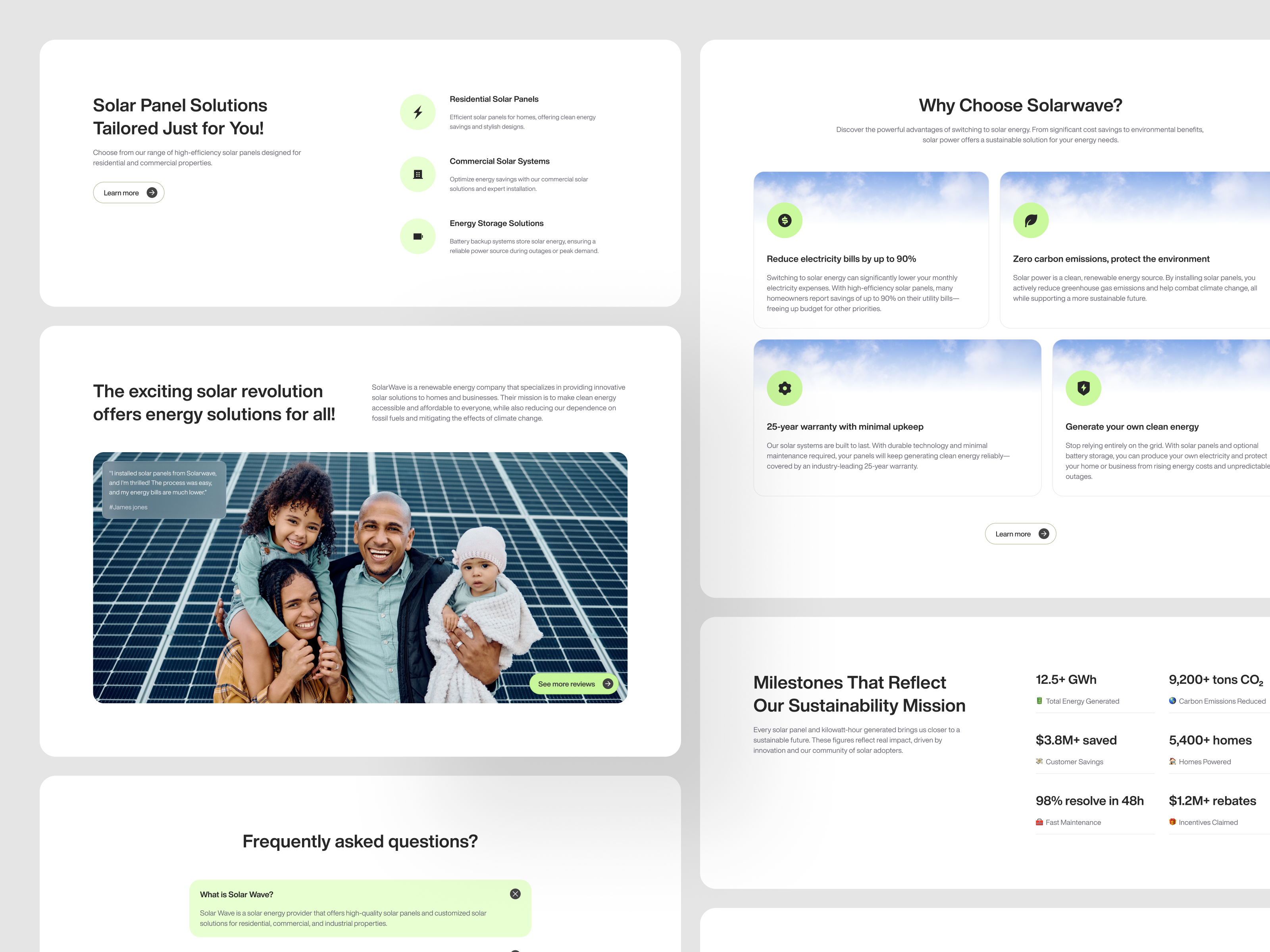Click the lightning bolt icon for Residential Solar Panels
Image resolution: width=1270 pixels, height=952 pixels.
418,112
